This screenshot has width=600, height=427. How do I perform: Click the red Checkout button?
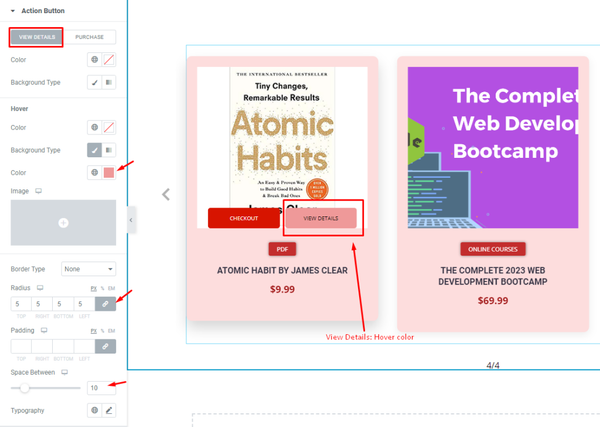(x=244, y=218)
